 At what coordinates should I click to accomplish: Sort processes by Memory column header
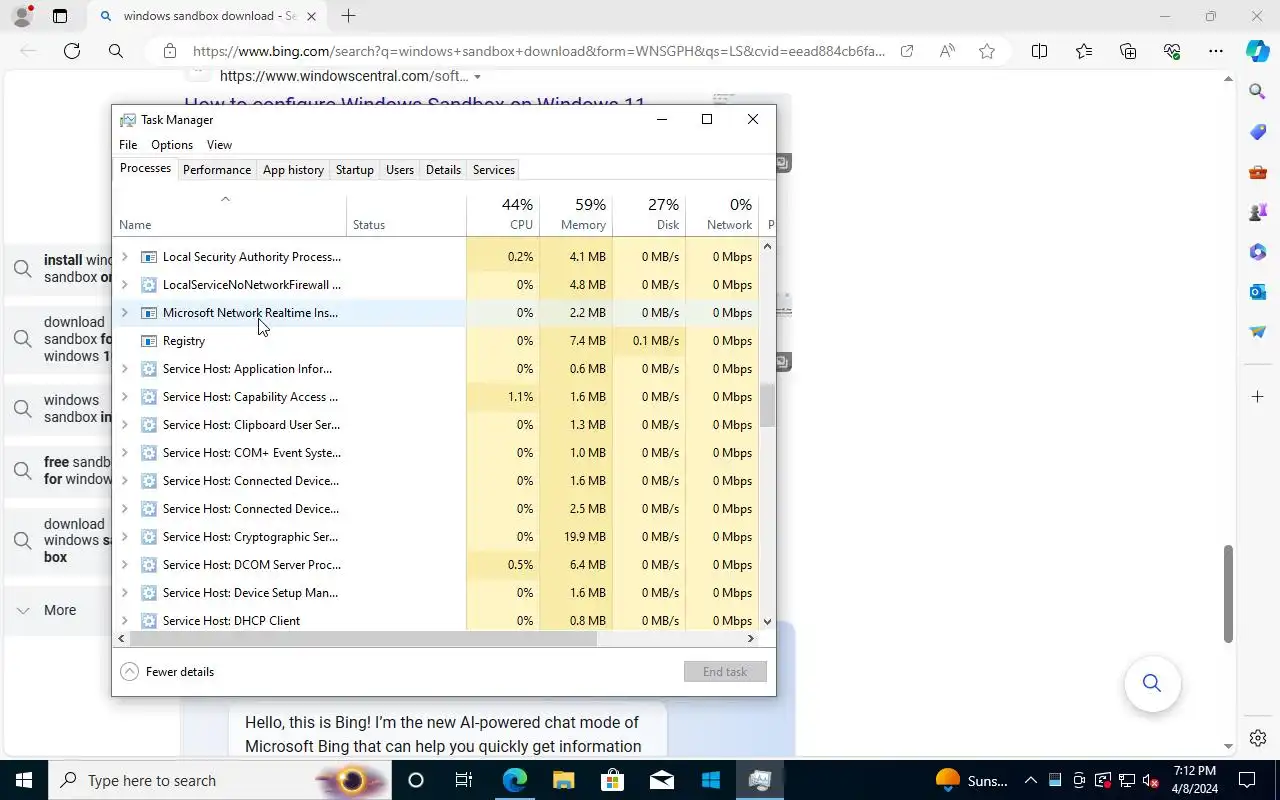576,214
